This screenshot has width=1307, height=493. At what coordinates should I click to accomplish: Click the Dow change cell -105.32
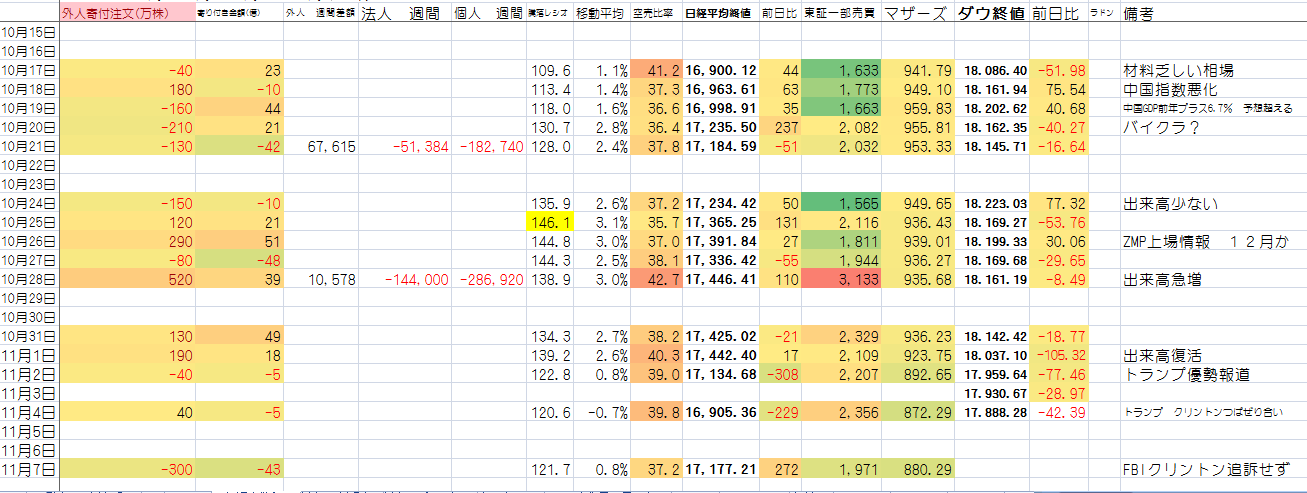pyautogui.click(x=1060, y=356)
